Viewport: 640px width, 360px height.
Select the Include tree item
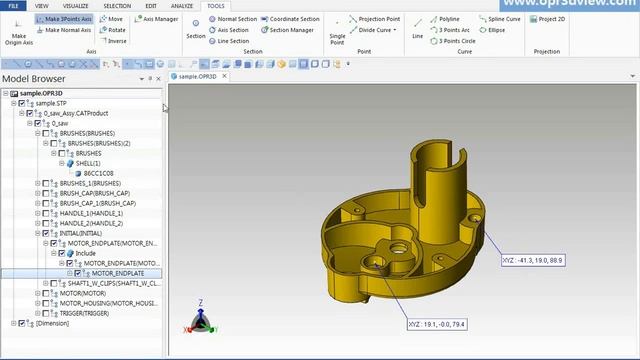(x=85, y=253)
